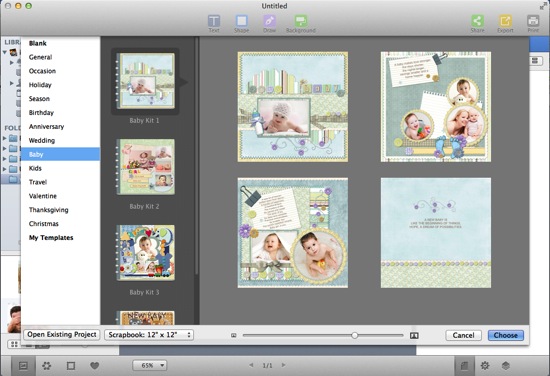Screen dimensions: 550x376
Task: Click the 1/1 page indicator
Action: [x=267, y=365]
